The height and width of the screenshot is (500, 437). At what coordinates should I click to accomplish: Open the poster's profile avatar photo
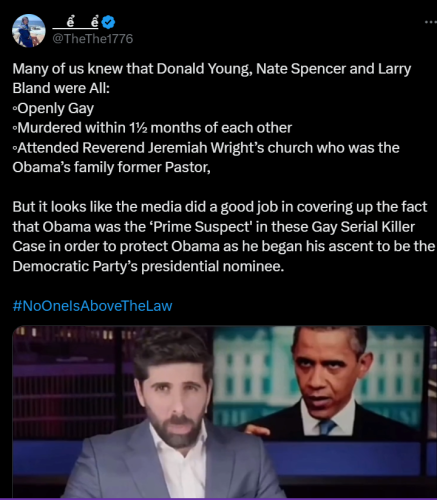[29, 31]
